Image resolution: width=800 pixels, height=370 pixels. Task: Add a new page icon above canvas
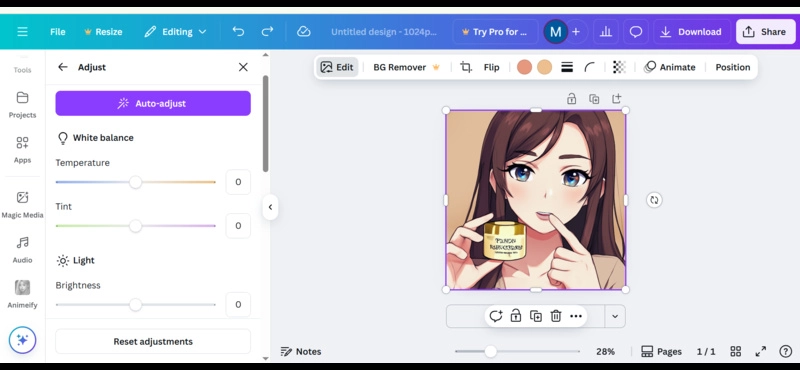pyautogui.click(x=616, y=98)
